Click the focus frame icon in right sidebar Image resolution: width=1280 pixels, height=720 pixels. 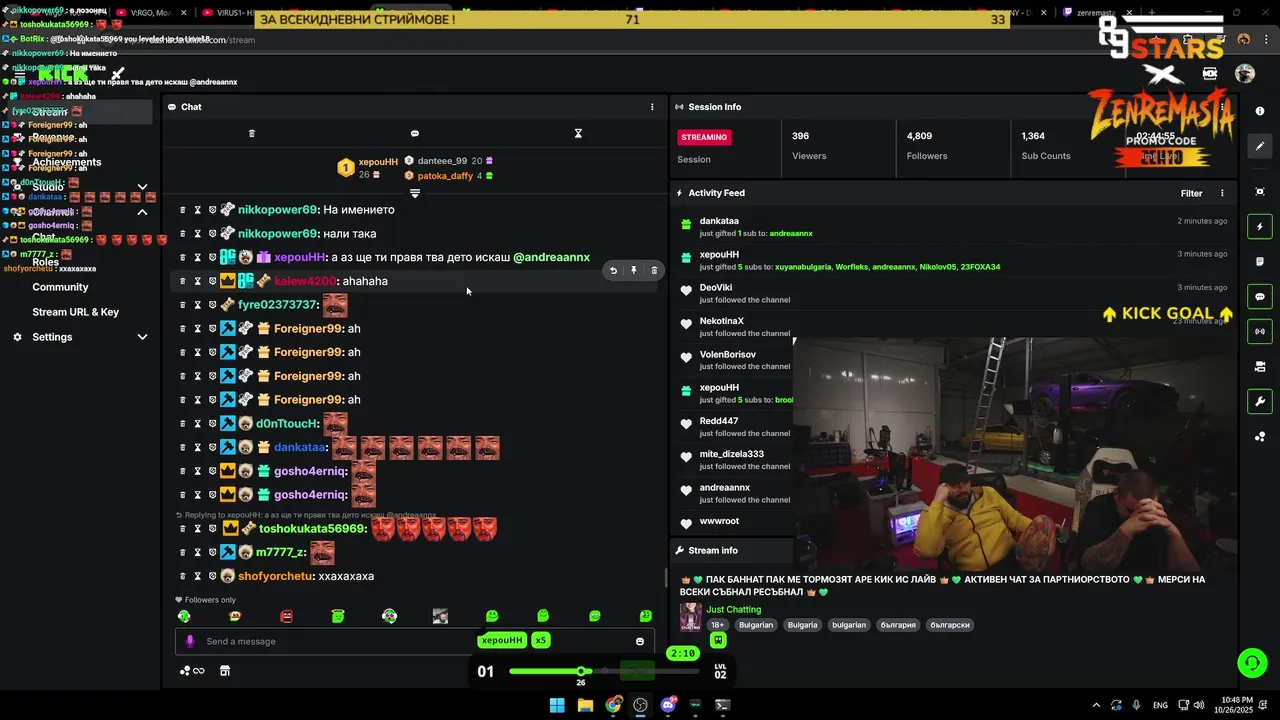click(x=1260, y=191)
